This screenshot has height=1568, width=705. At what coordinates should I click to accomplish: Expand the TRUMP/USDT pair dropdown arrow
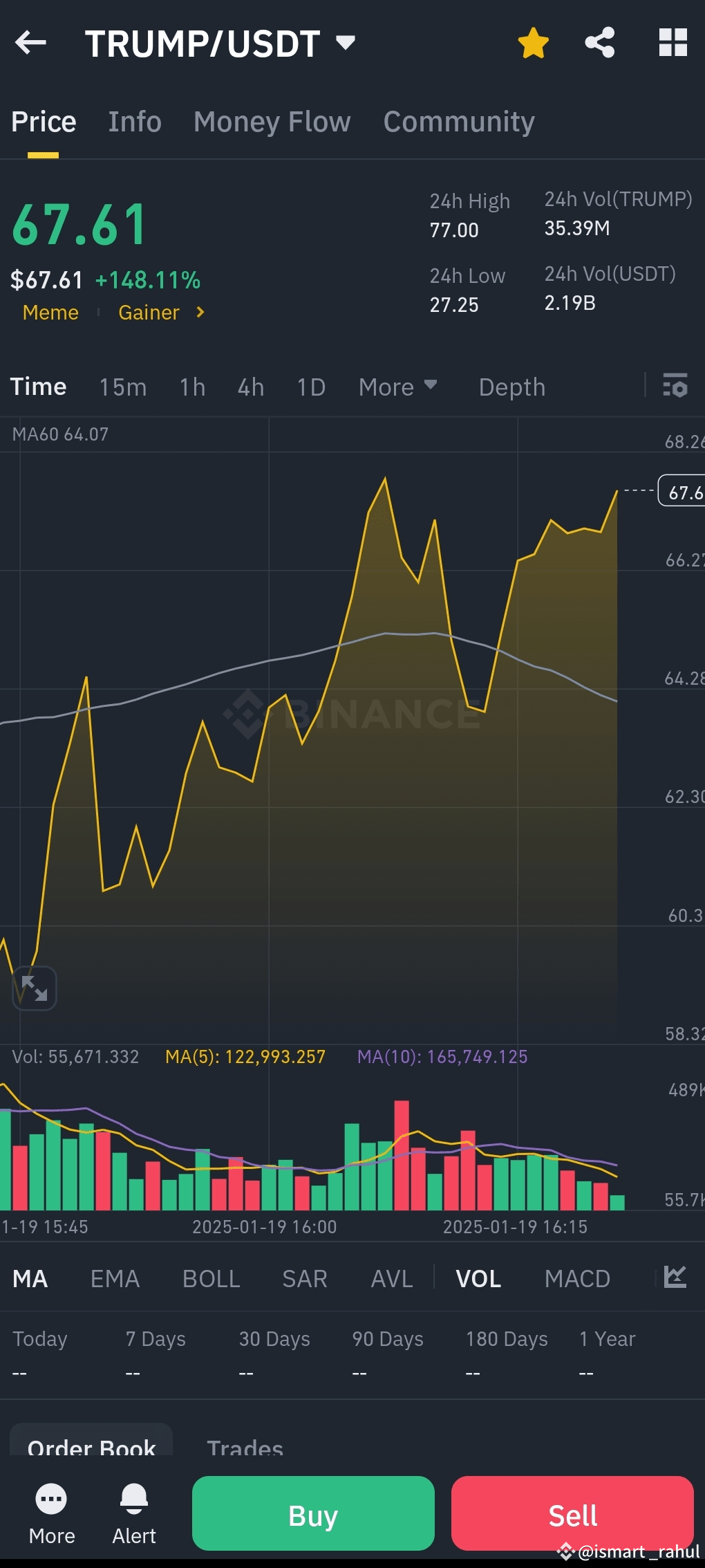click(x=345, y=43)
